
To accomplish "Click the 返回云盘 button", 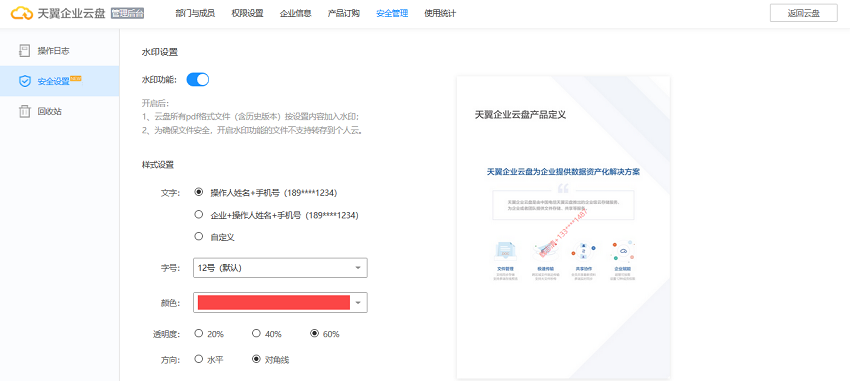I will (x=803, y=14).
